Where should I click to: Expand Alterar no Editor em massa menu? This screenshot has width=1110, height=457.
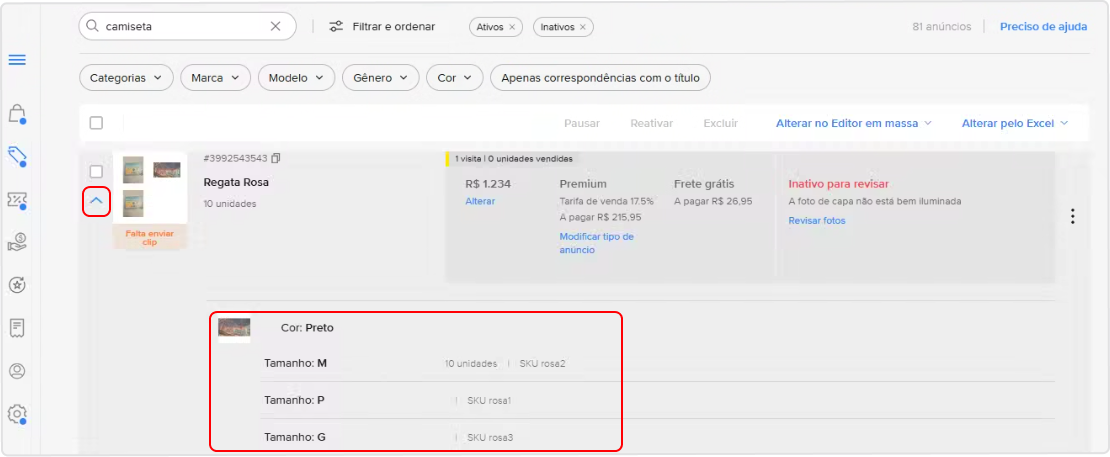854,123
